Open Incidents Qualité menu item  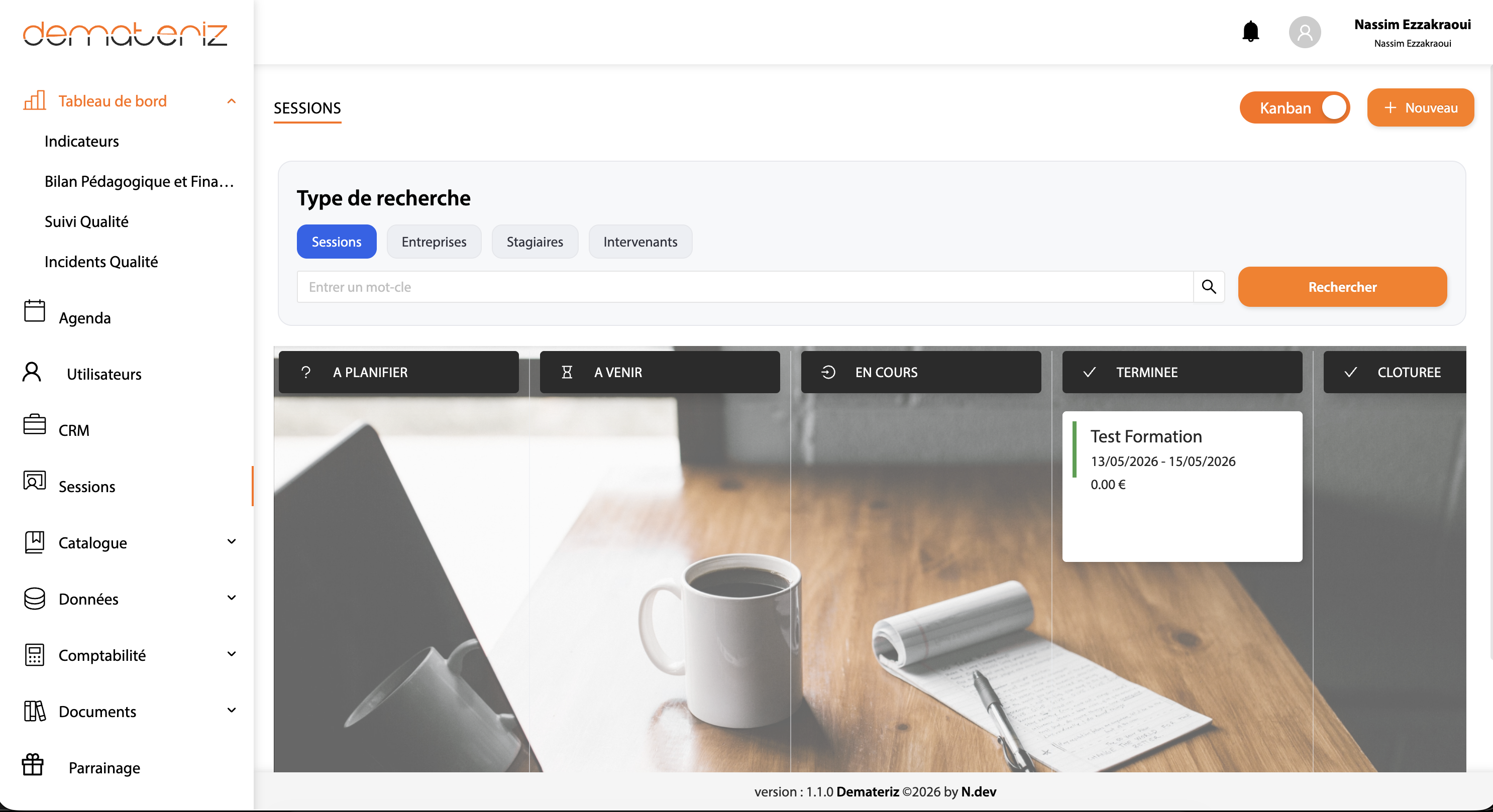coord(101,262)
